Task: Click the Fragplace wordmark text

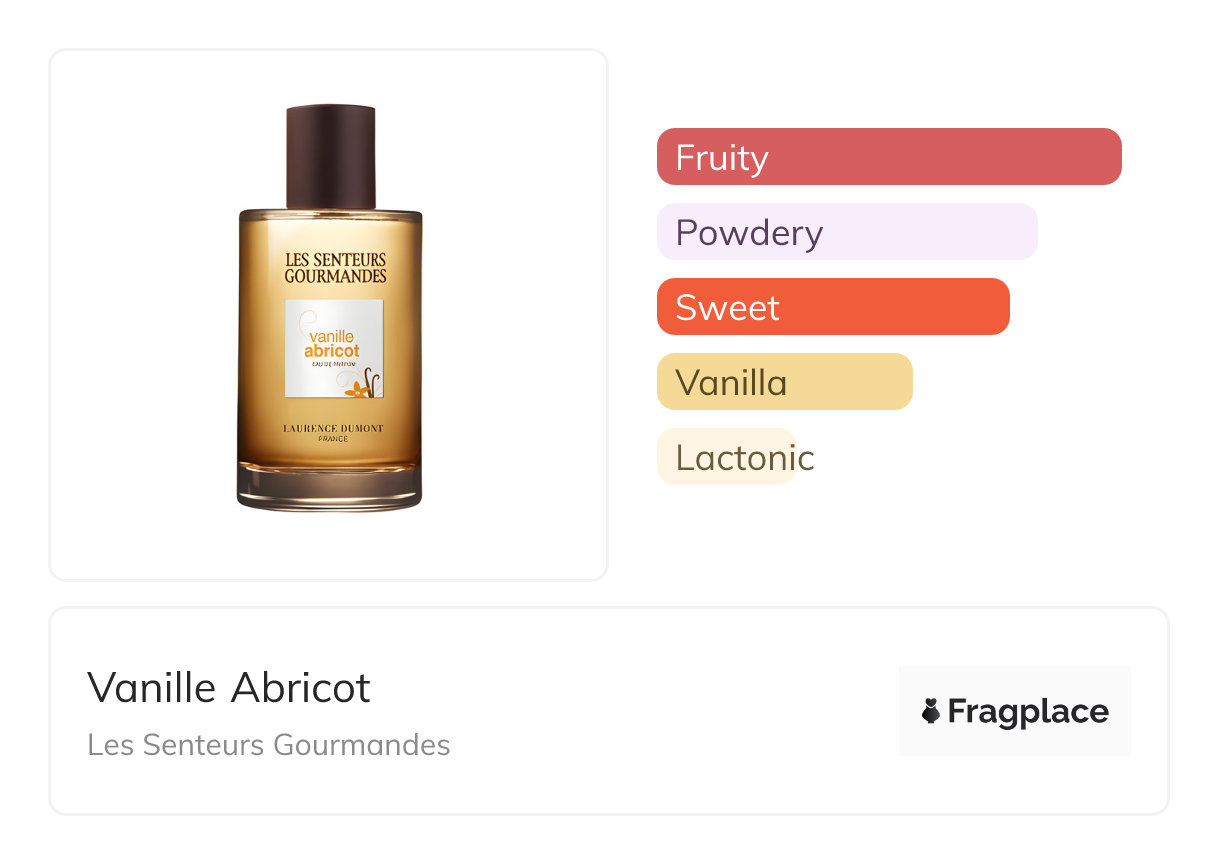Action: (x=1028, y=712)
